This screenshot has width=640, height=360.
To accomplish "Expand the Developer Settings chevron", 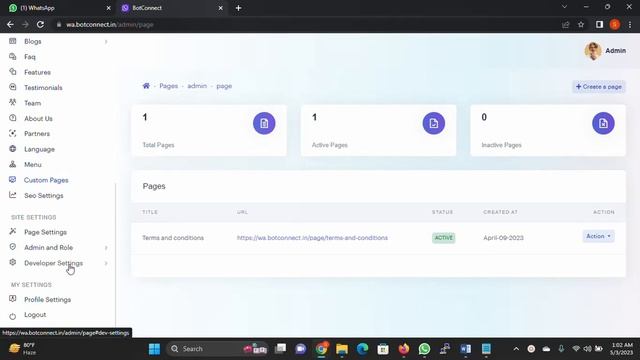I will [x=106, y=263].
